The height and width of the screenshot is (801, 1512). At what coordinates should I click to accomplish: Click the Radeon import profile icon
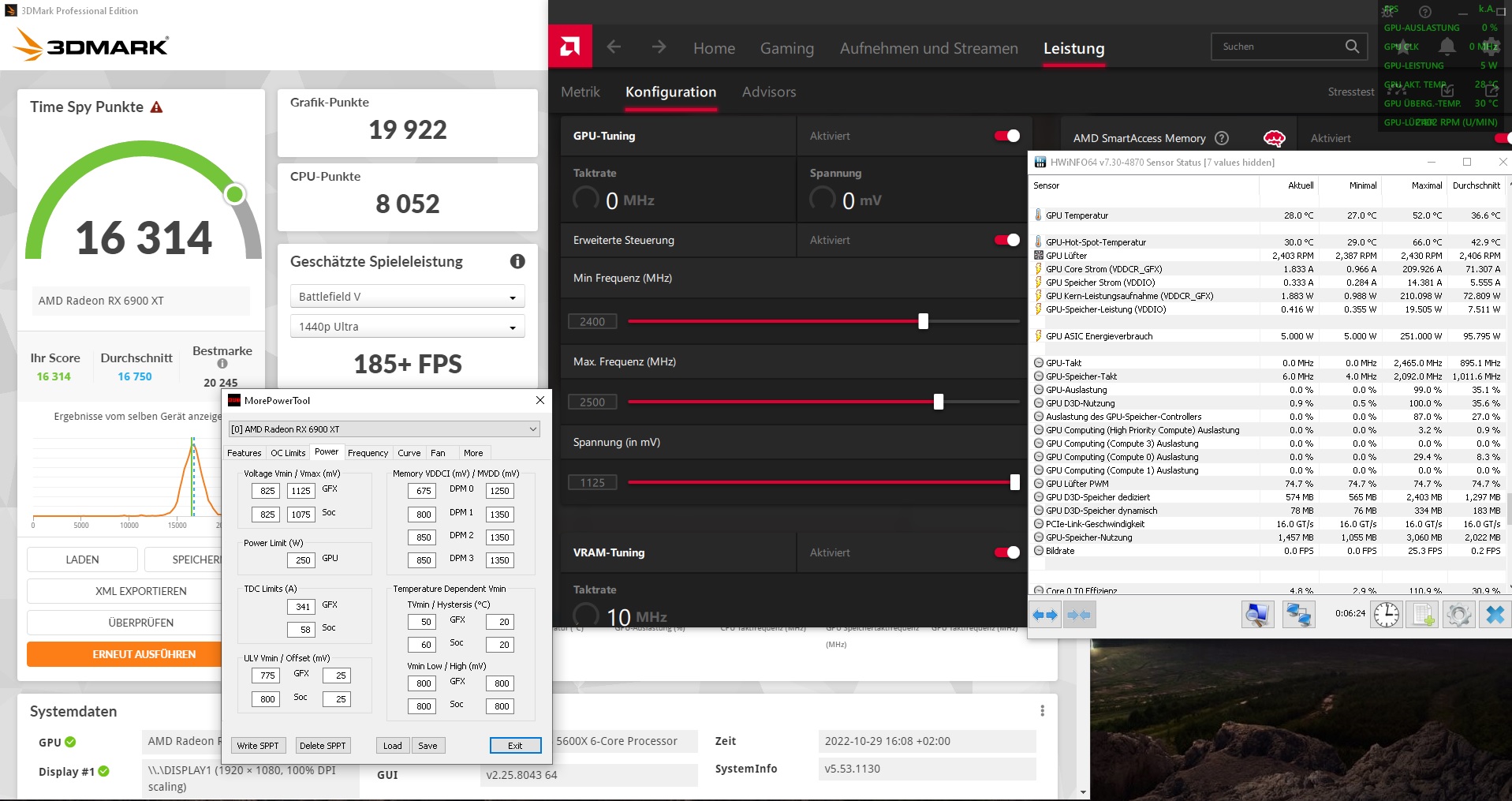coord(1447,92)
